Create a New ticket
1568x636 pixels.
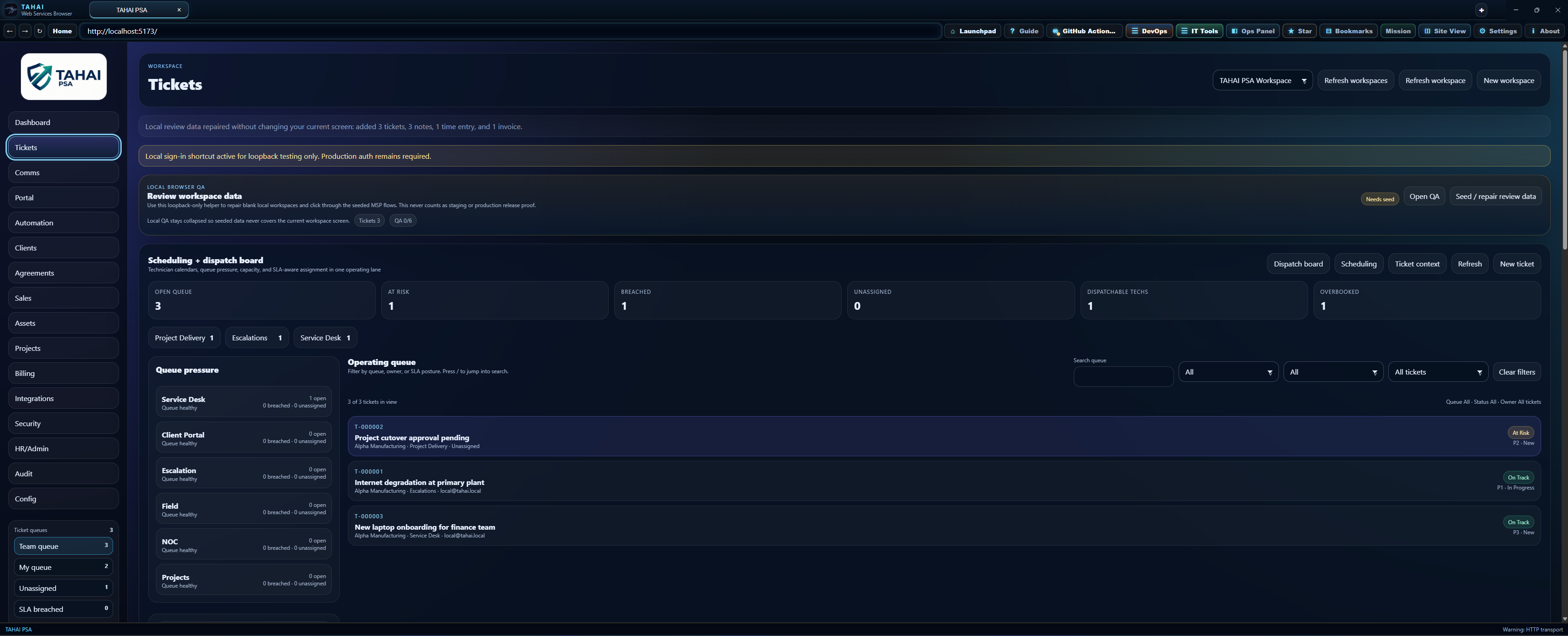pyautogui.click(x=1516, y=264)
